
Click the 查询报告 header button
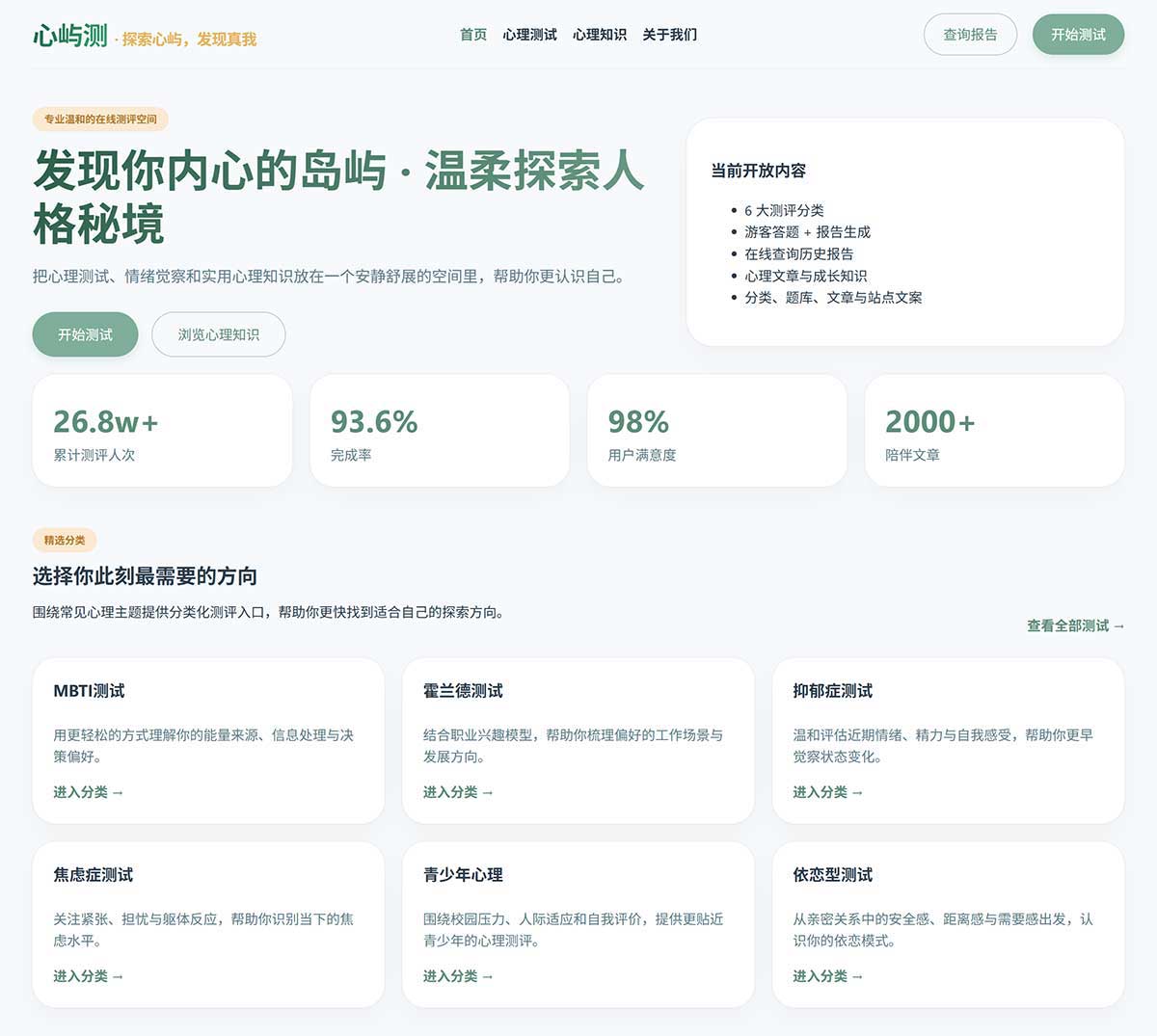click(970, 35)
